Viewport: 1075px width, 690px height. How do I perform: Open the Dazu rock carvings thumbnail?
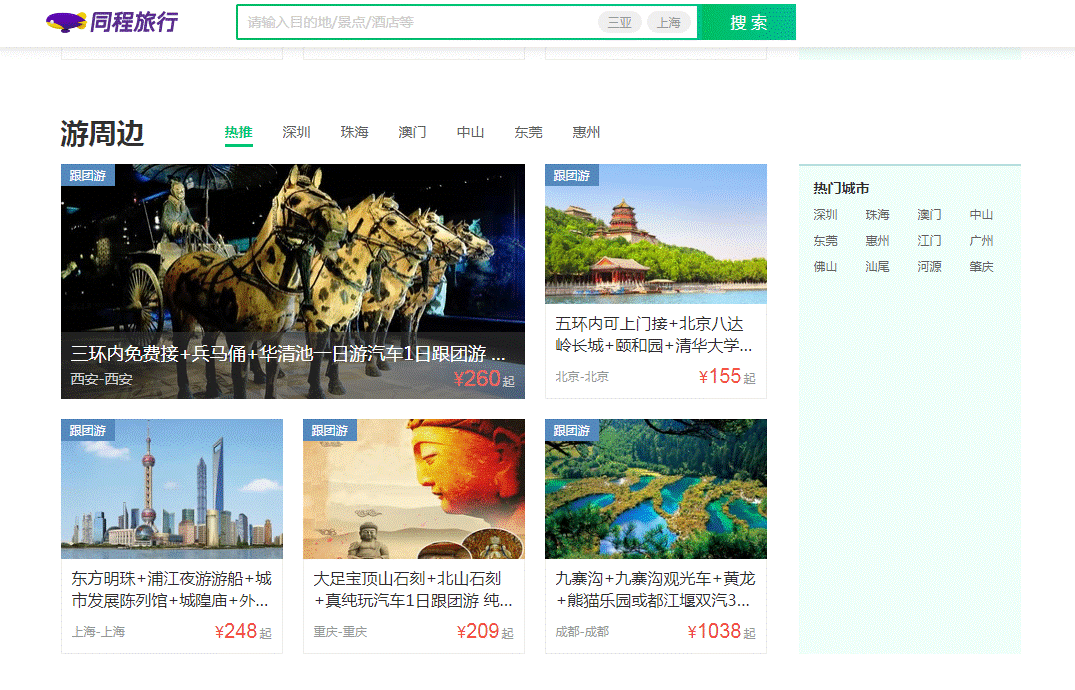coord(413,489)
